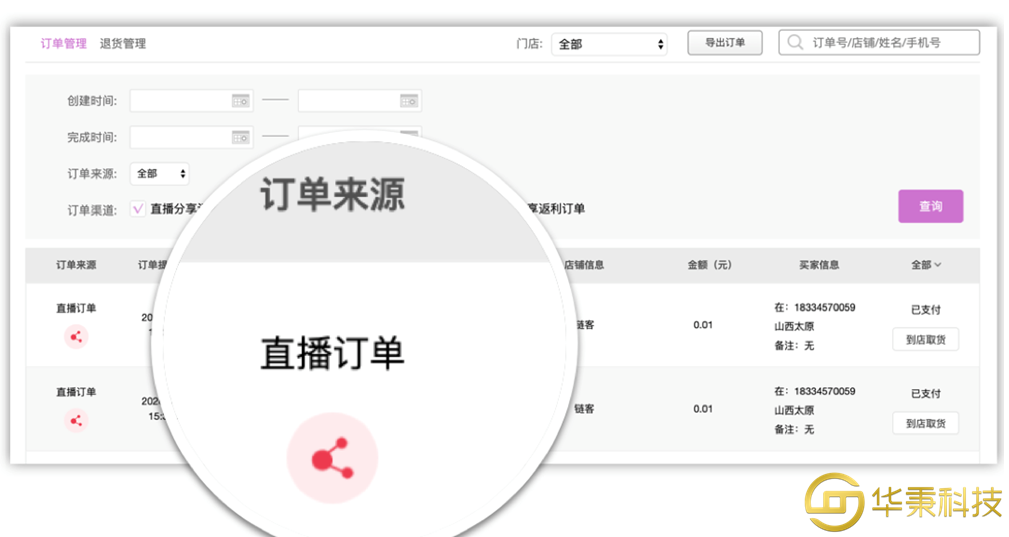Image resolution: width=1009 pixels, height=537 pixels.
Task: Click share icon under second 直播订单 row
Action: click(x=77, y=421)
